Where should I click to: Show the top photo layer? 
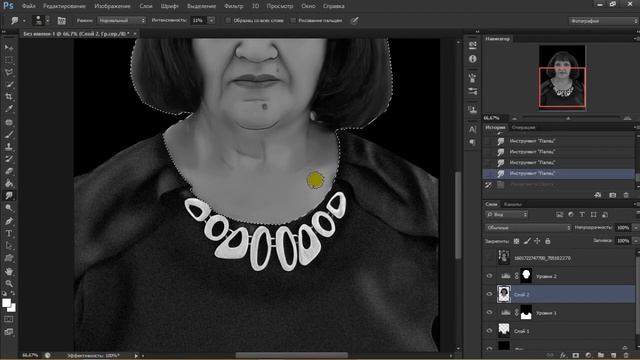click(489, 258)
